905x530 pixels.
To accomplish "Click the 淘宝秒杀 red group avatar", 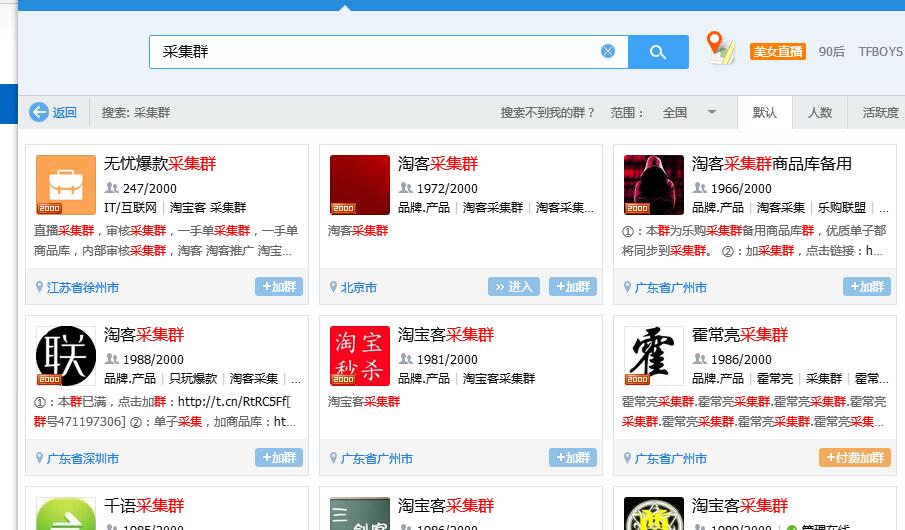I will [x=360, y=356].
